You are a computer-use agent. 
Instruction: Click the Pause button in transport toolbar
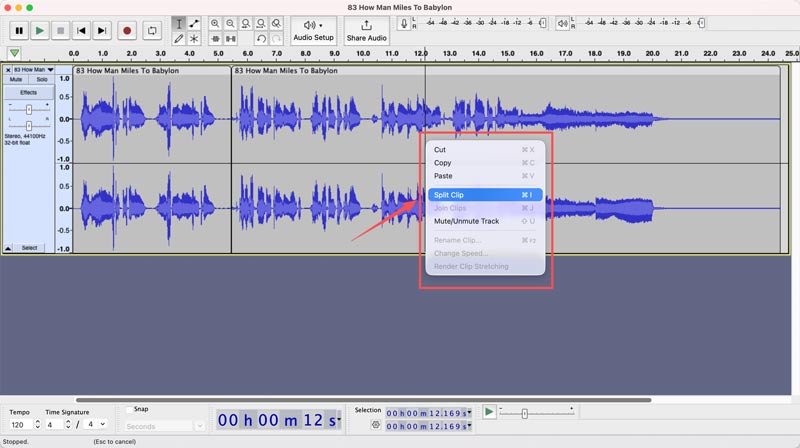tap(19, 31)
